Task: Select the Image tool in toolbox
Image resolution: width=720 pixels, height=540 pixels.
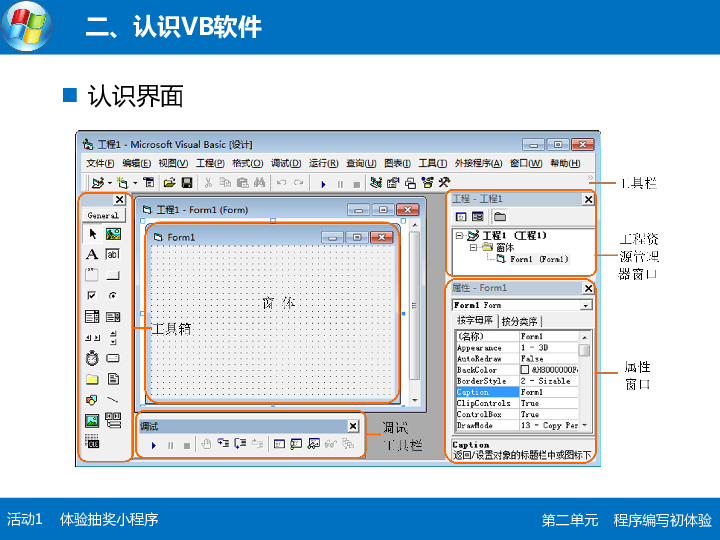Action: pyautogui.click(x=92, y=420)
